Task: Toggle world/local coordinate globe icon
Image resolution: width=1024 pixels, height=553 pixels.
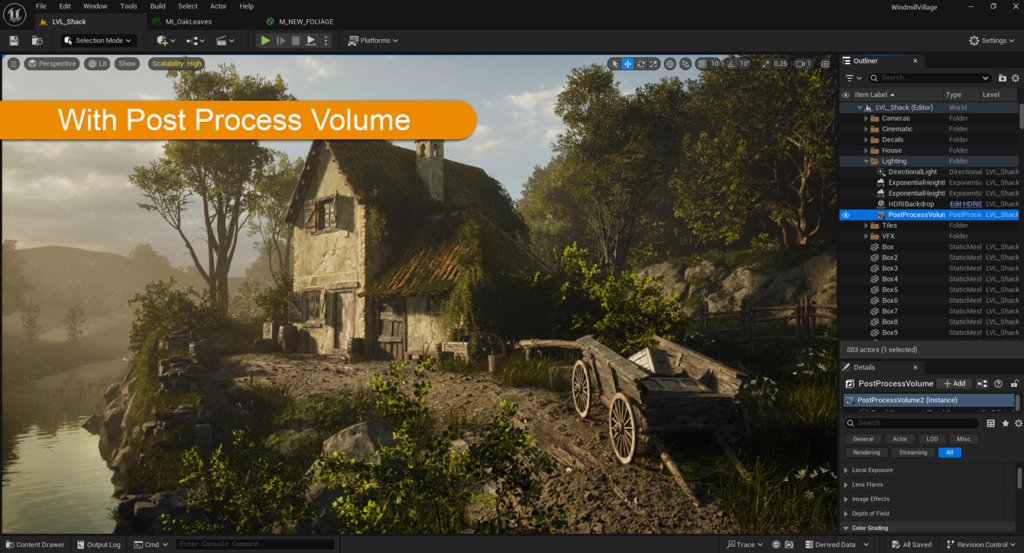Action: (670, 63)
